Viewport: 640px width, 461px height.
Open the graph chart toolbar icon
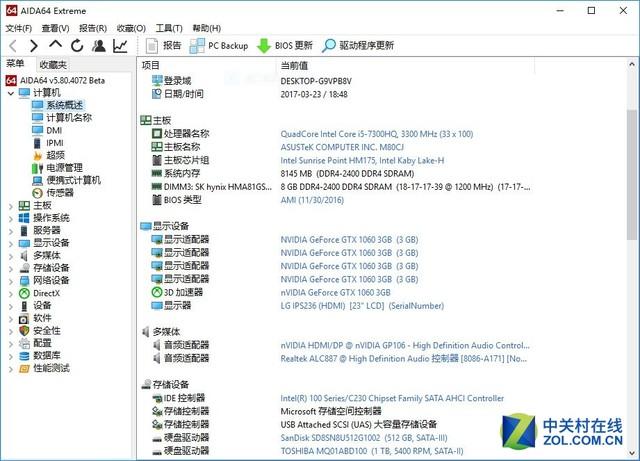120,46
